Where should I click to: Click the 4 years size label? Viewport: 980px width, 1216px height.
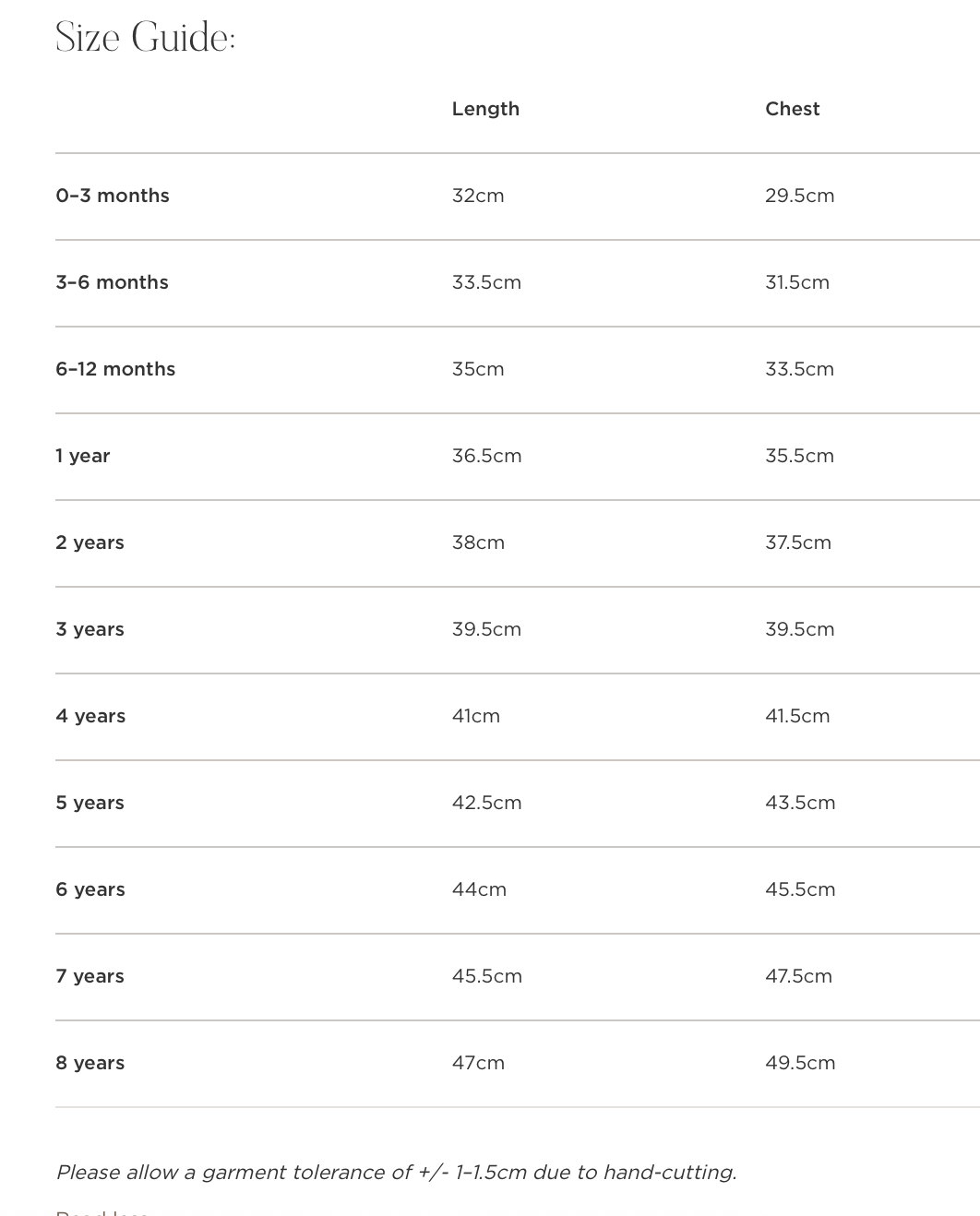90,716
